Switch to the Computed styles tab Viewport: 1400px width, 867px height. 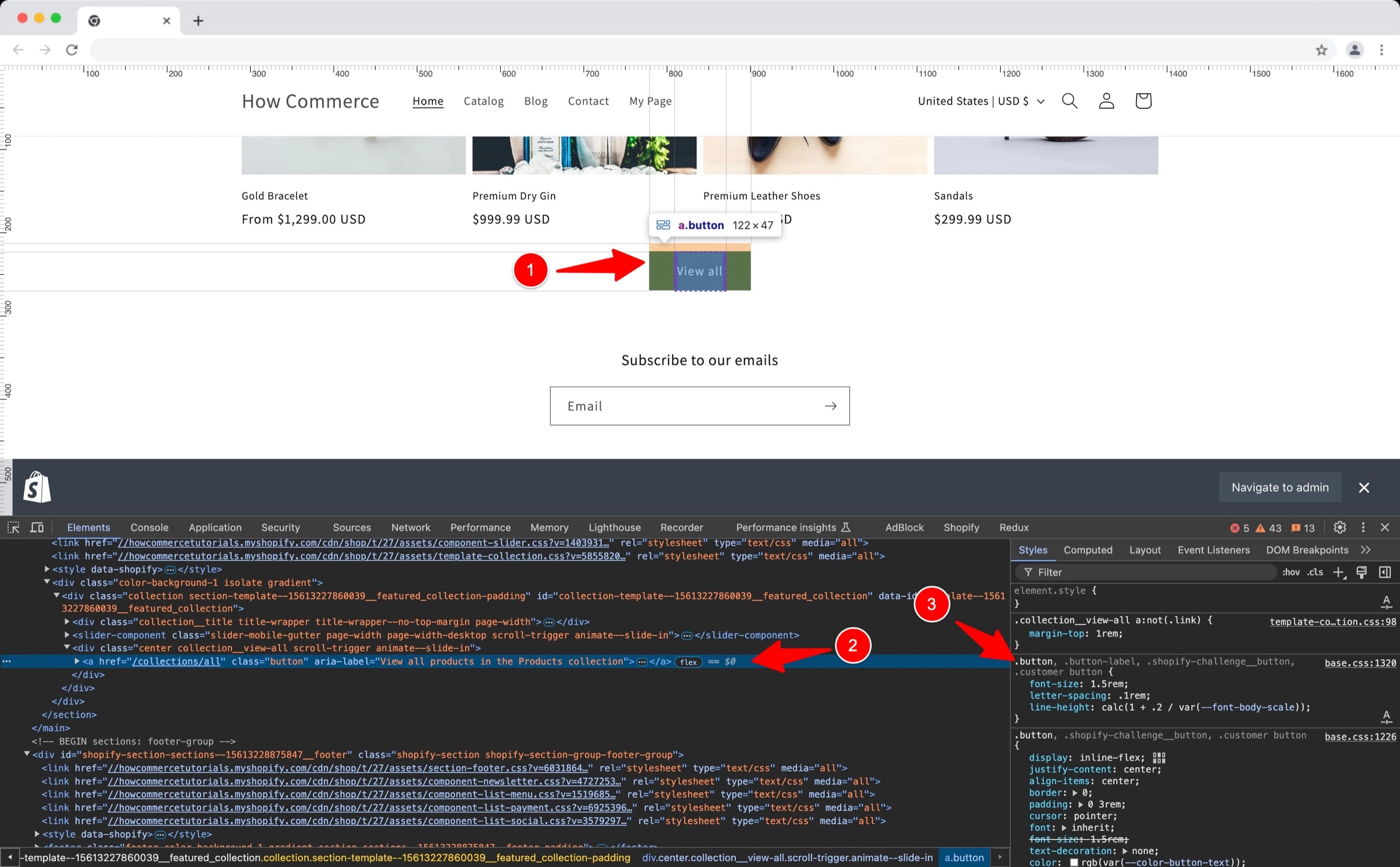point(1088,550)
